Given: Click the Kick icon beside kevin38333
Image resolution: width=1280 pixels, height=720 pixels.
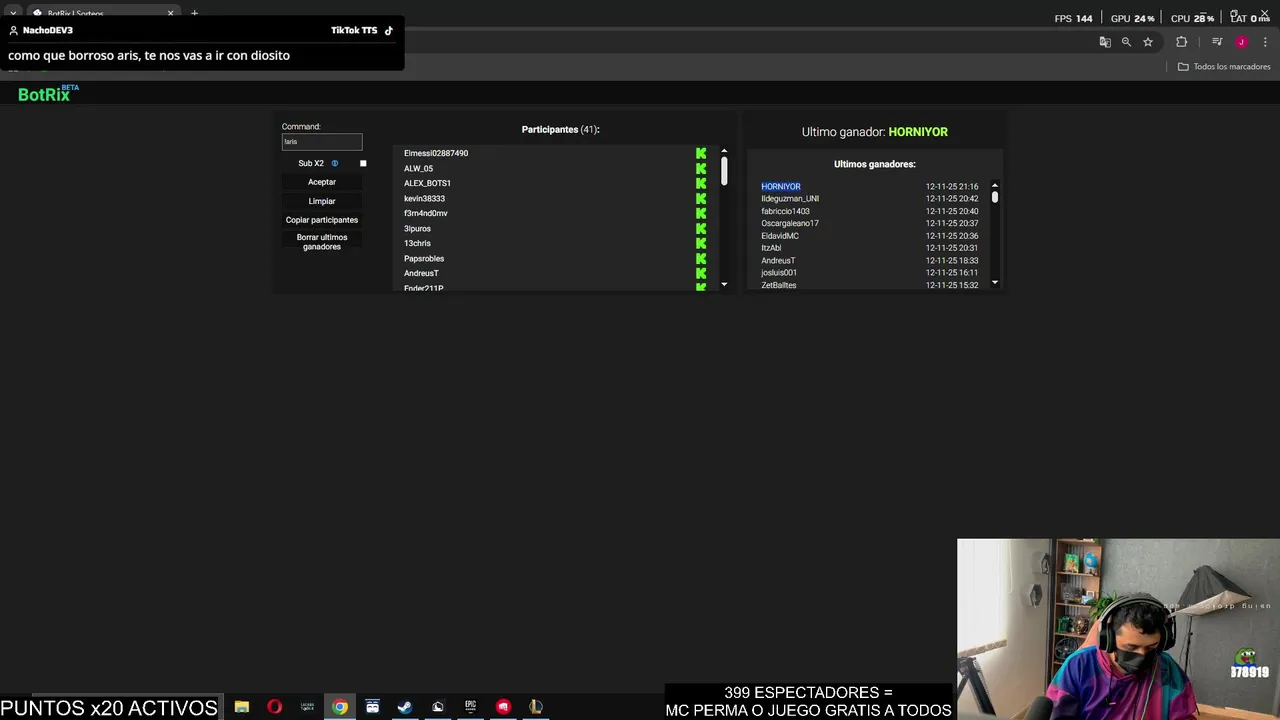Looking at the screenshot, I should coord(701,198).
